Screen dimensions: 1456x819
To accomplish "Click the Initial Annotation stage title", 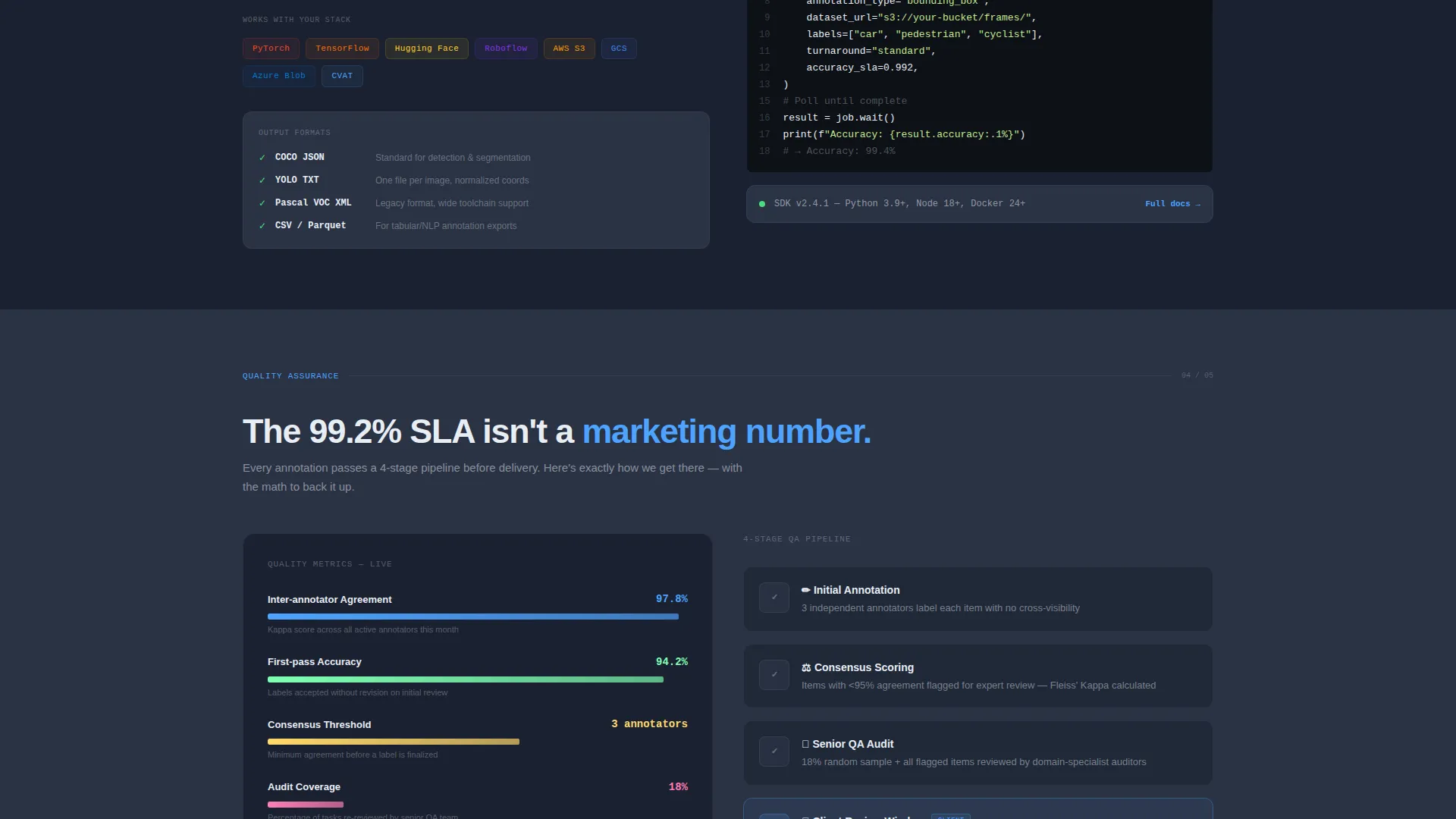I will 856,590.
